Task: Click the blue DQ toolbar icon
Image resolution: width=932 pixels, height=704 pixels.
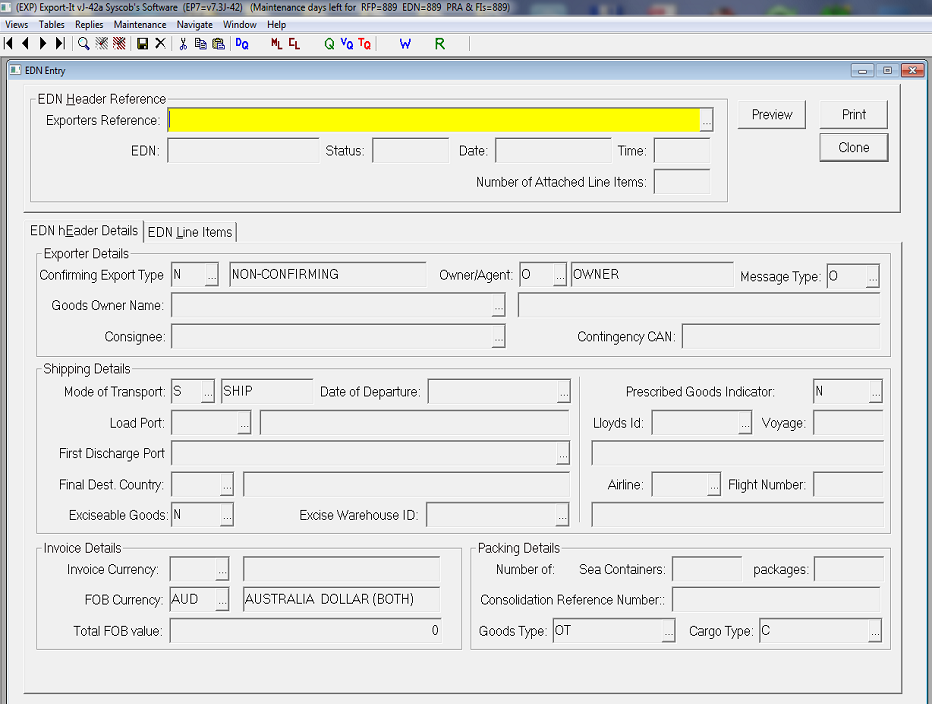Action: click(242, 44)
